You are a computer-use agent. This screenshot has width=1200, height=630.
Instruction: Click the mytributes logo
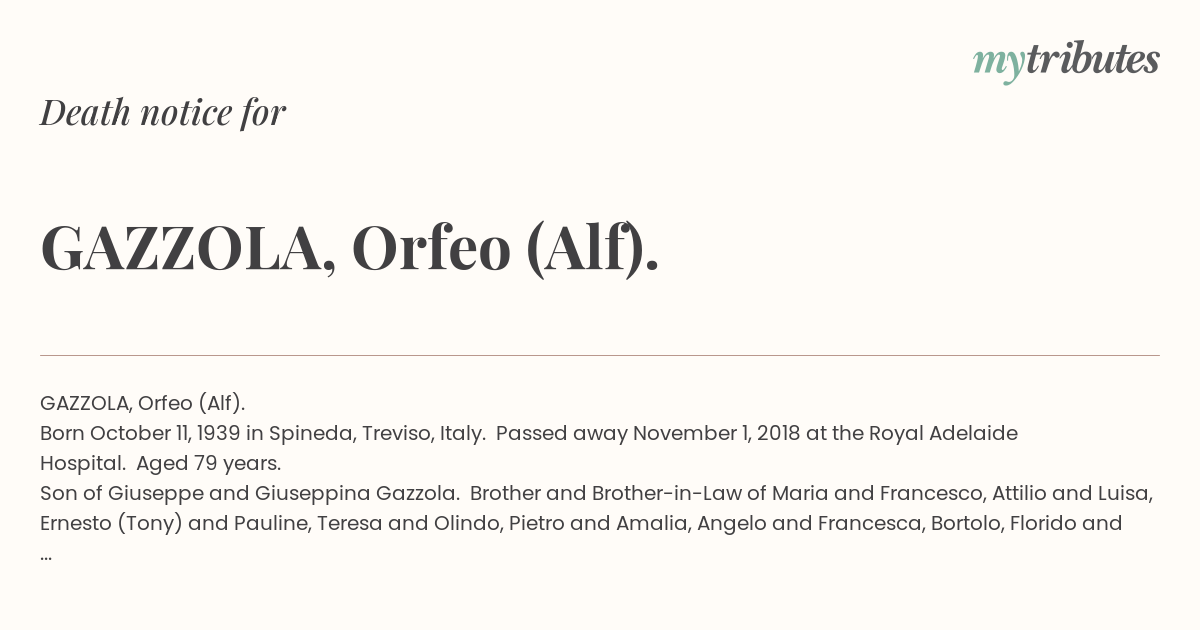pyautogui.click(x=1066, y=62)
